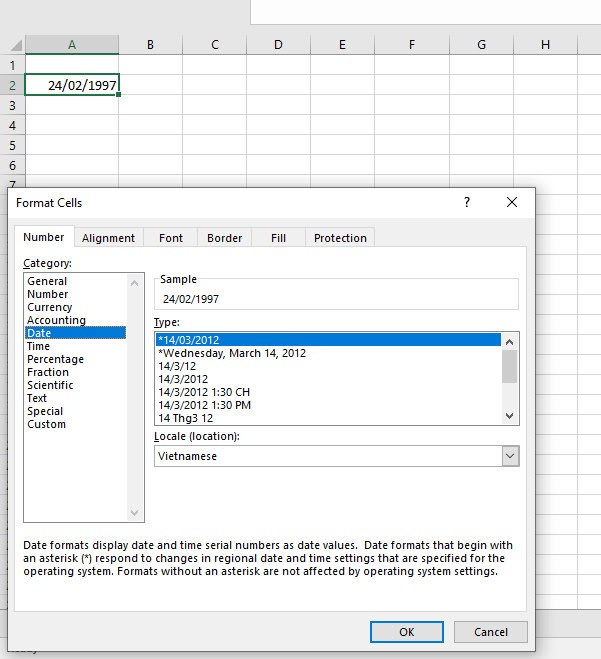Image resolution: width=601 pixels, height=659 pixels.
Task: Open the Locale dropdown showing Vietnamese
Action: [x=337, y=456]
